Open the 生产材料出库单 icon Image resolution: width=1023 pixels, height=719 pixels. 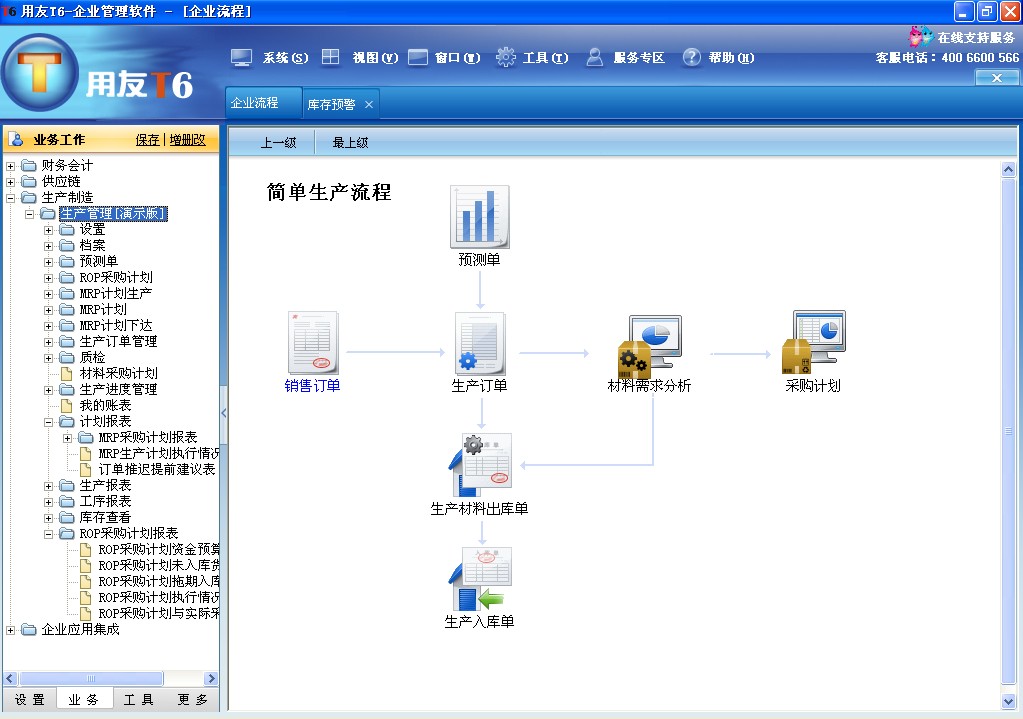480,465
